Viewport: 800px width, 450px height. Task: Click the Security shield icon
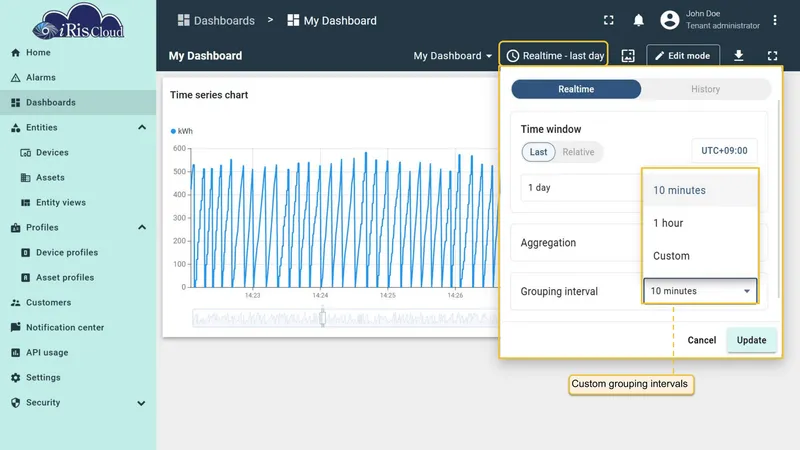pyautogui.click(x=15, y=403)
